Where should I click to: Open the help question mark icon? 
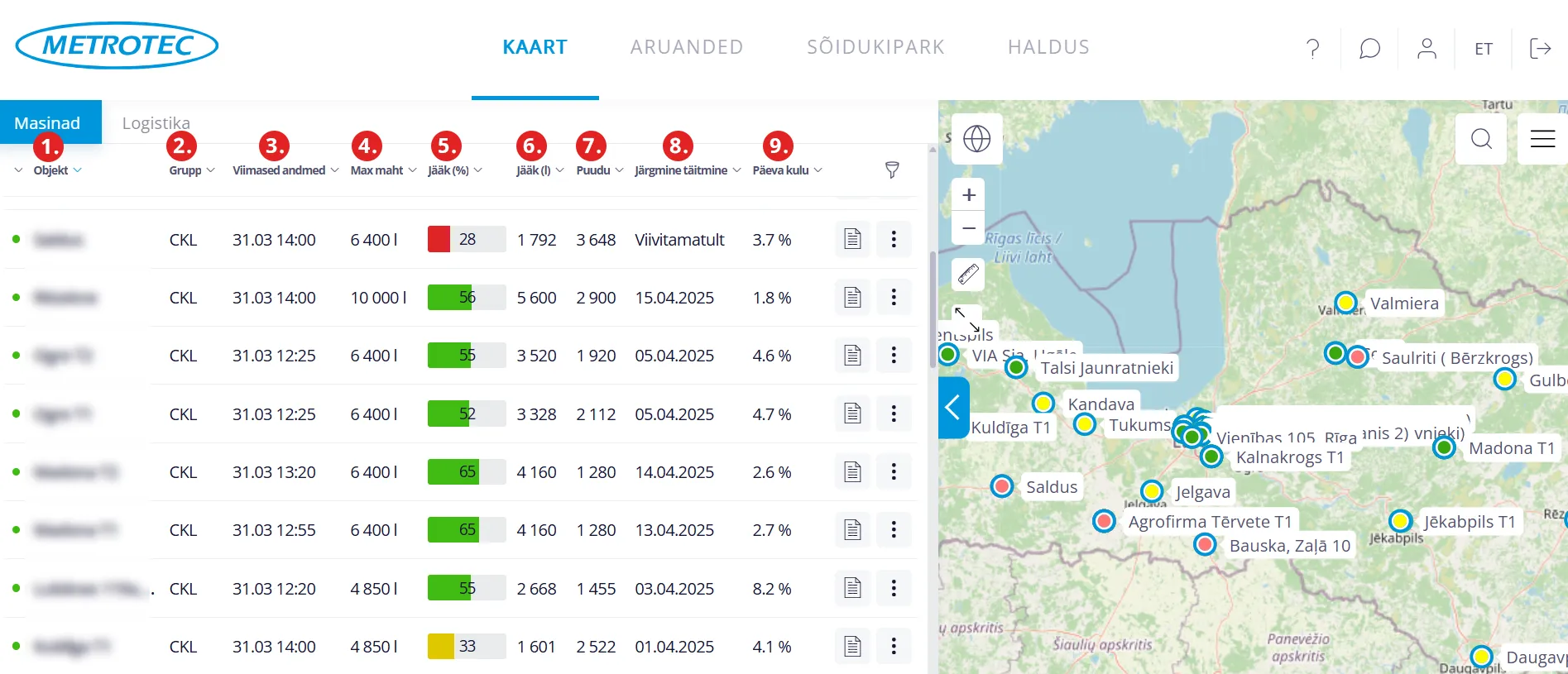click(x=1312, y=49)
